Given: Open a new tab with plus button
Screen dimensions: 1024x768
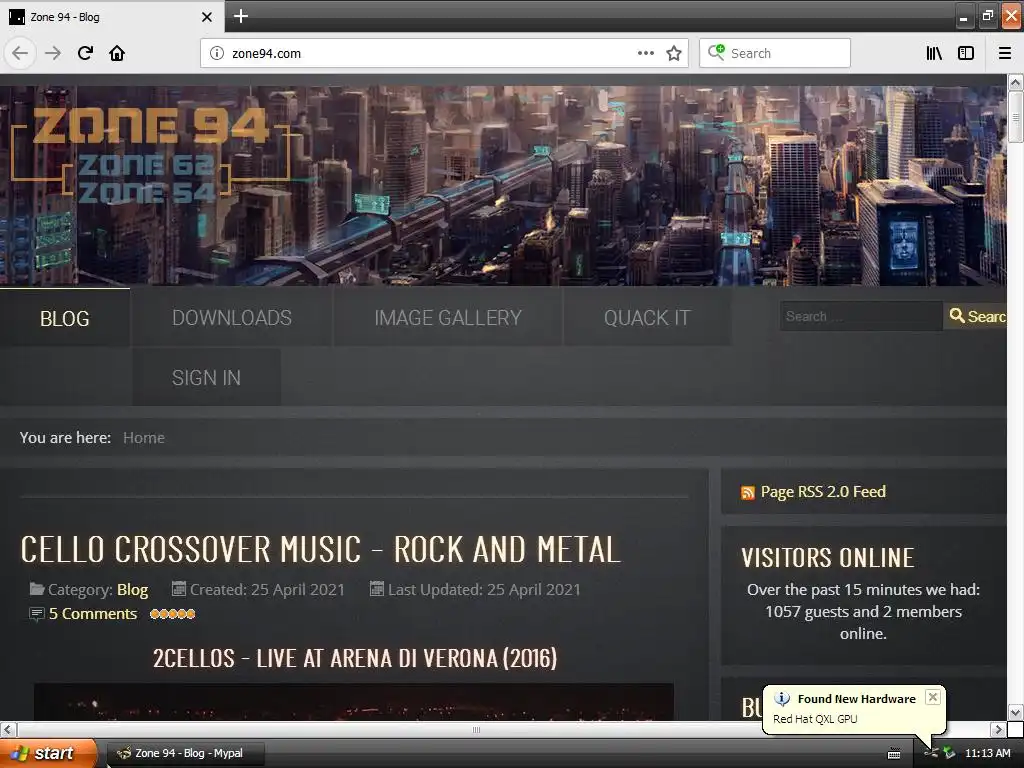Looking at the screenshot, I should pos(241,16).
